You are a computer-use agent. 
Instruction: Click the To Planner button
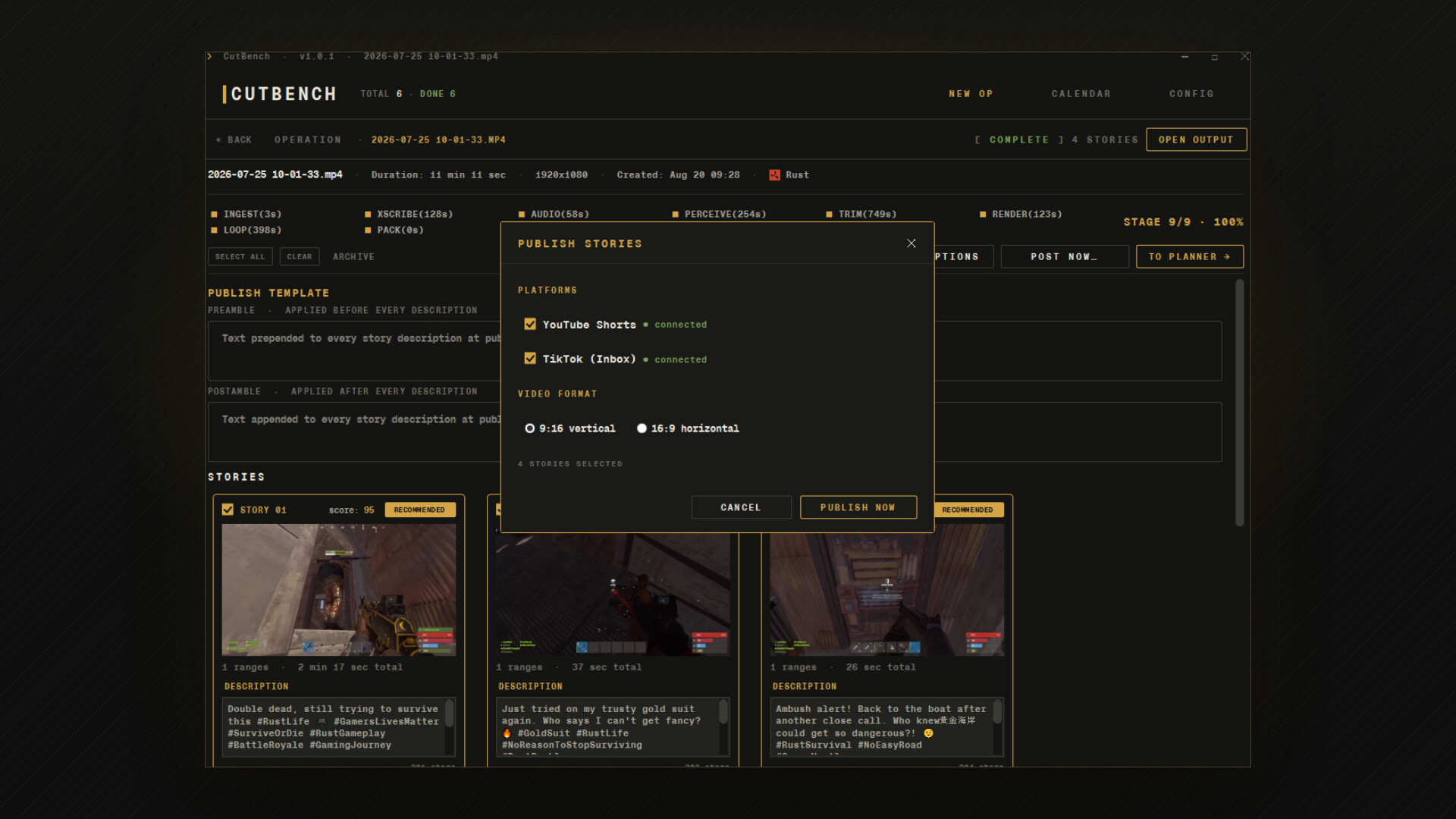point(1189,256)
